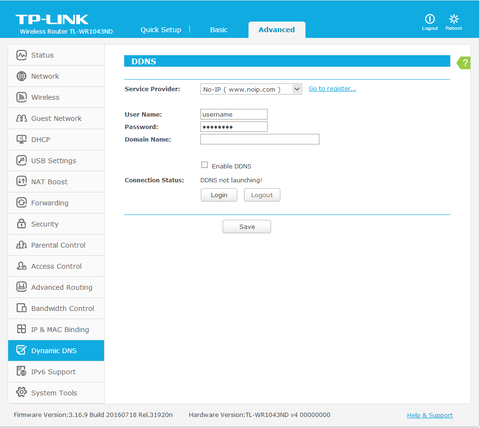The image size is (480, 428).
Task: Open the Security menu label
Action: 45,224
